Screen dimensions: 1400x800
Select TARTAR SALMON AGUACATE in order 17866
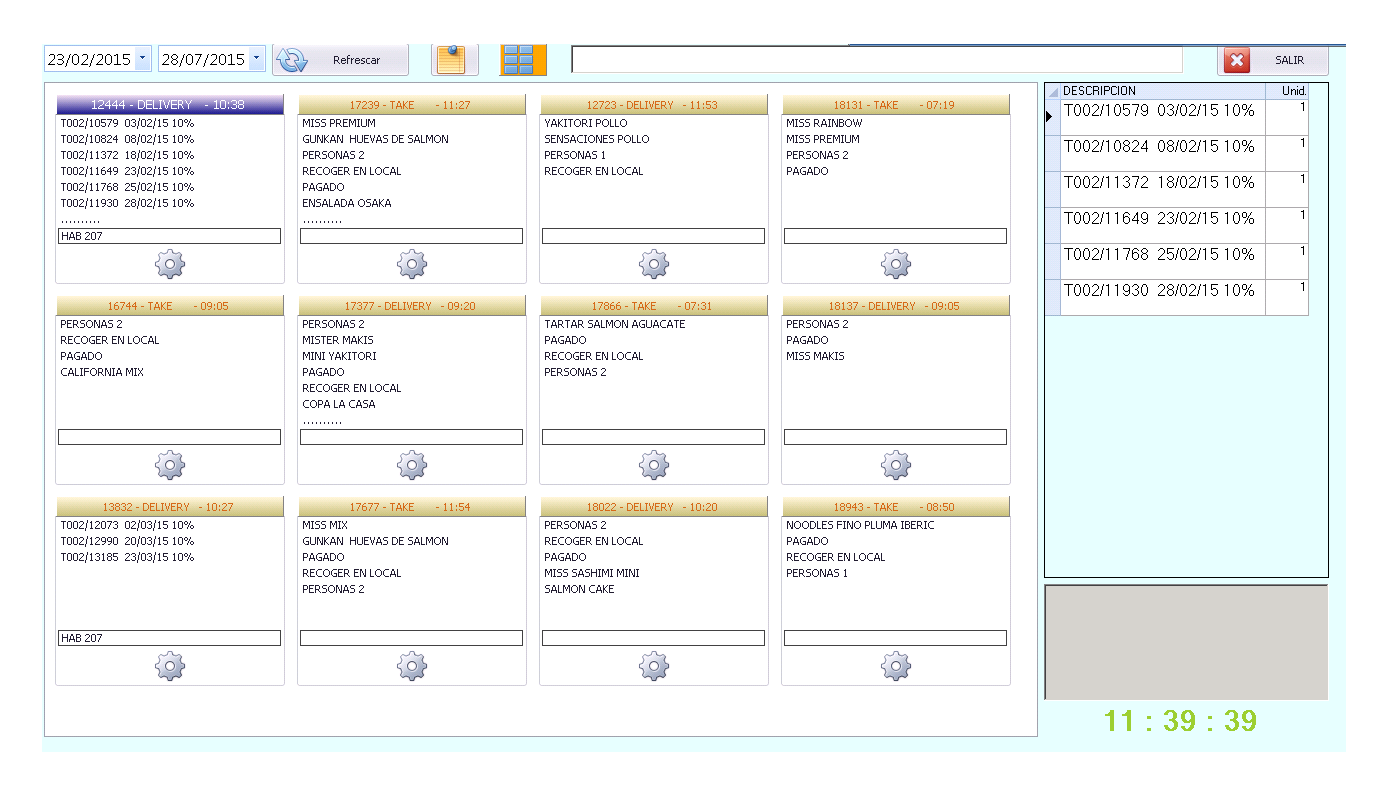[615, 324]
